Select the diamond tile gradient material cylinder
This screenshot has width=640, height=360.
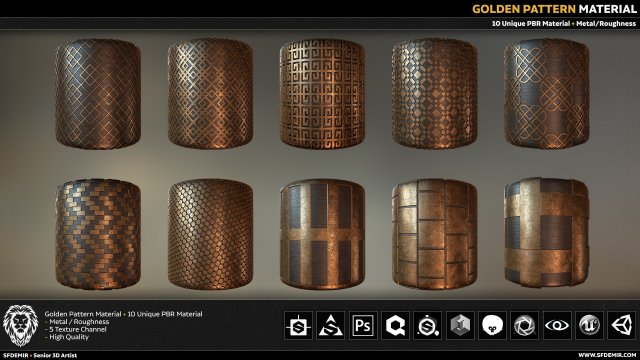[x=434, y=93]
